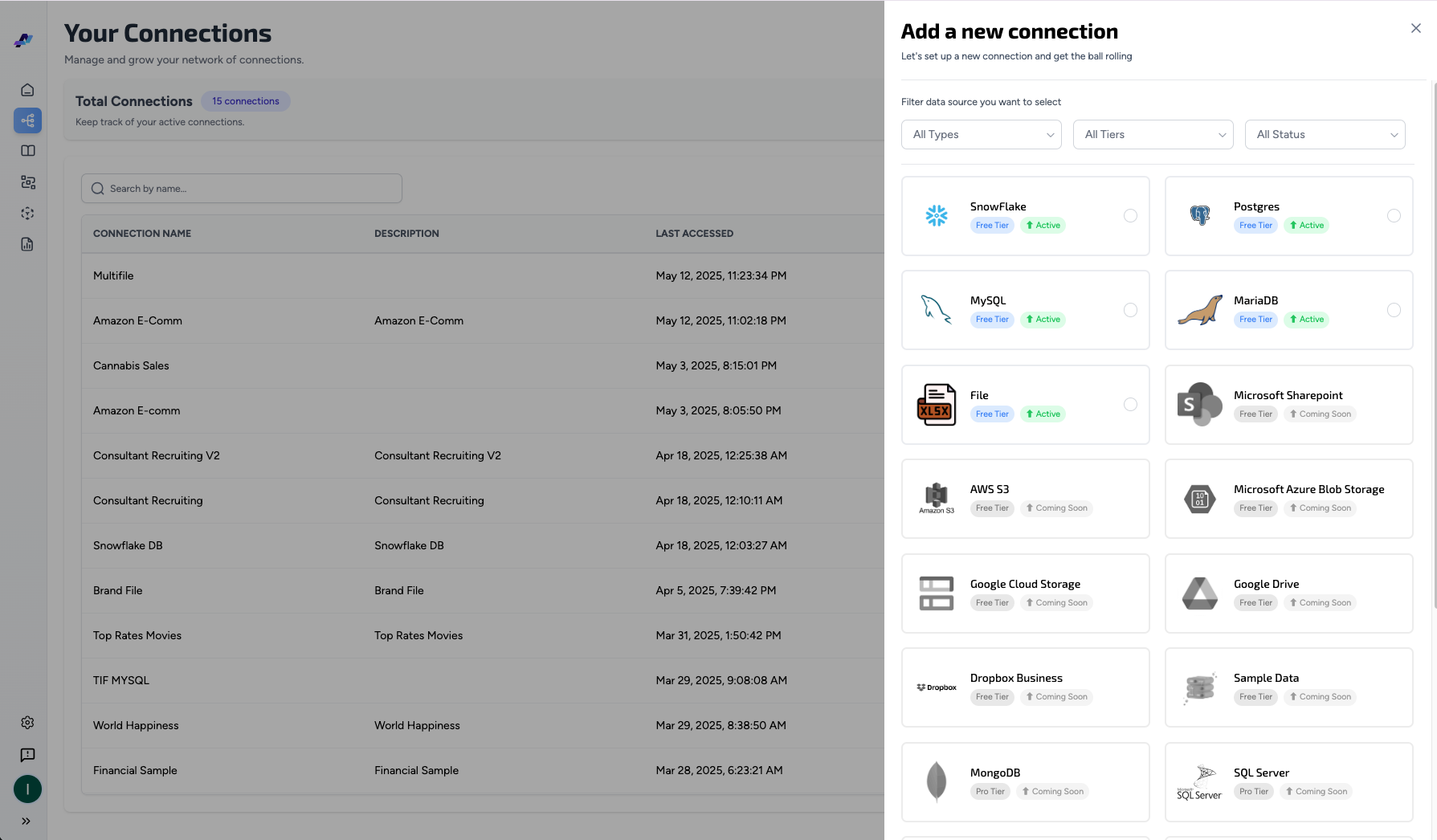Click the MariaDB seal icon
The image size is (1437, 840).
pos(1200,309)
